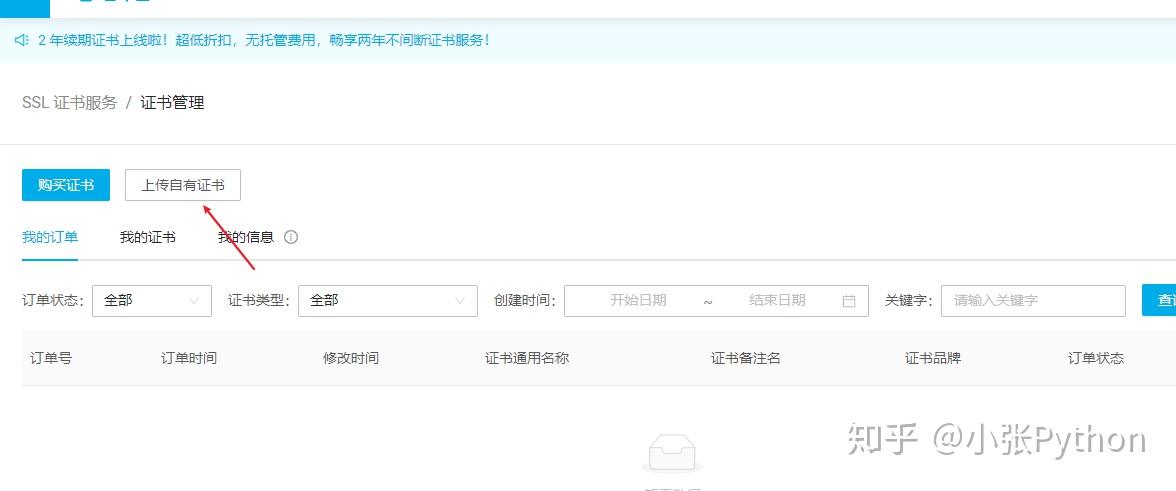Click the 订单时间 column header
The width and height of the screenshot is (1176, 491).
[189, 358]
